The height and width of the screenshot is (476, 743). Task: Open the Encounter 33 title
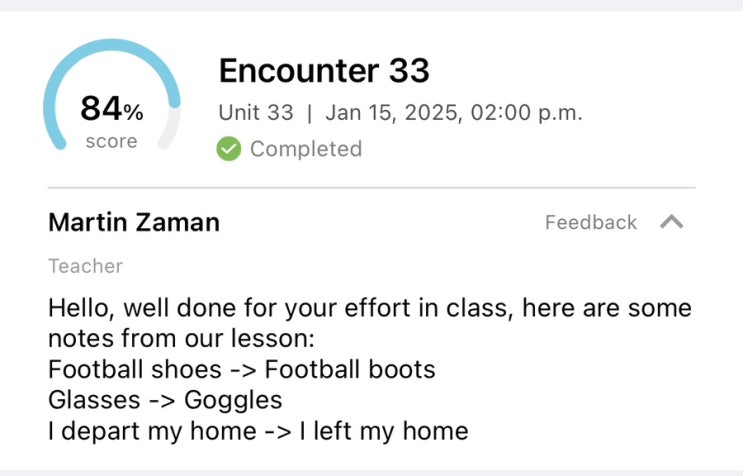point(323,71)
